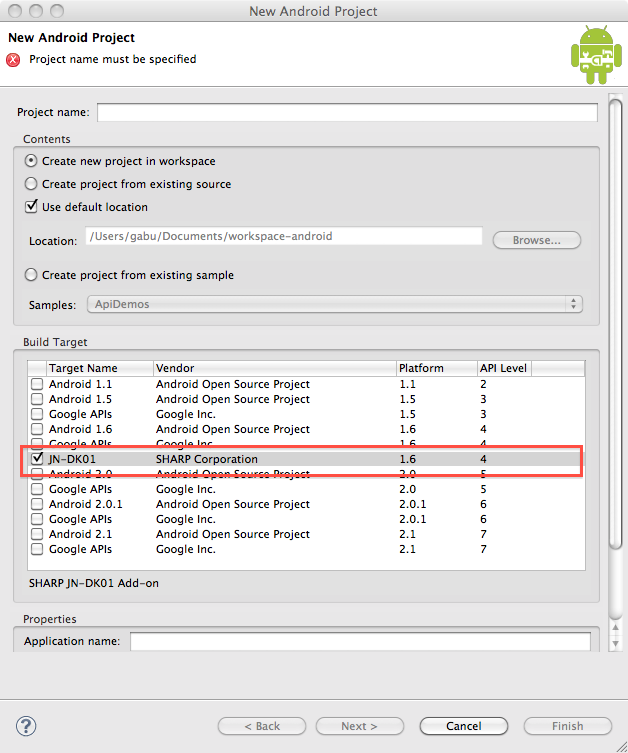Check the Android 2.0.1 build target
This screenshot has width=628, height=753.
37,504
